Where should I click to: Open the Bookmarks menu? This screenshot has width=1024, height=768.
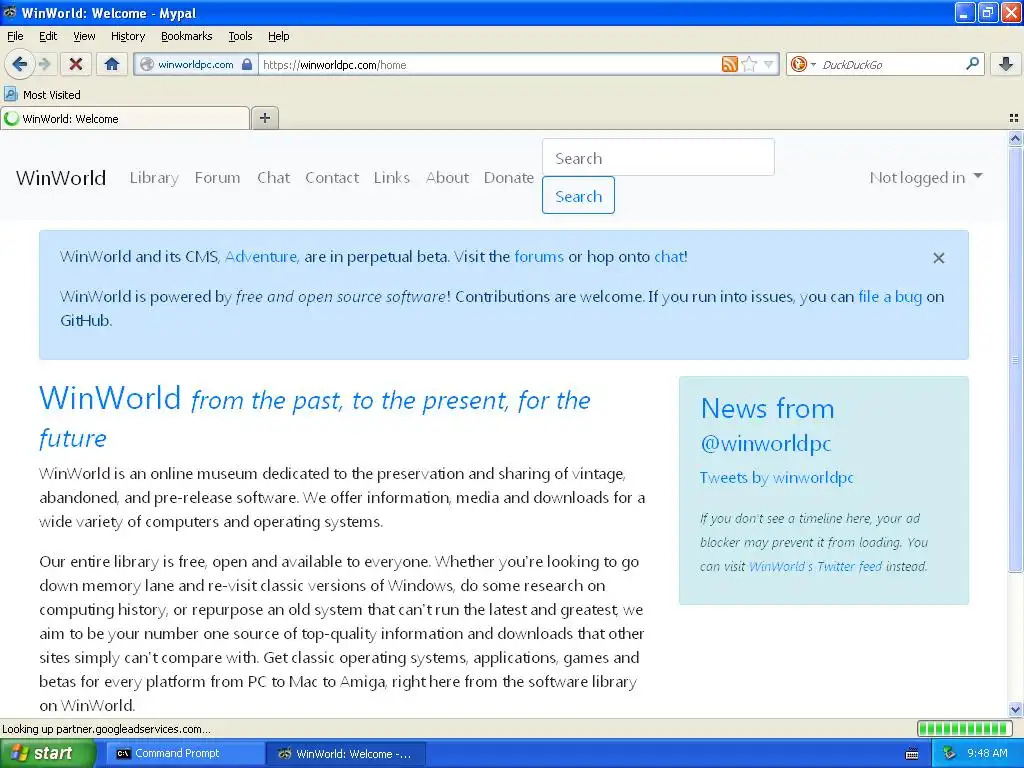pos(187,36)
